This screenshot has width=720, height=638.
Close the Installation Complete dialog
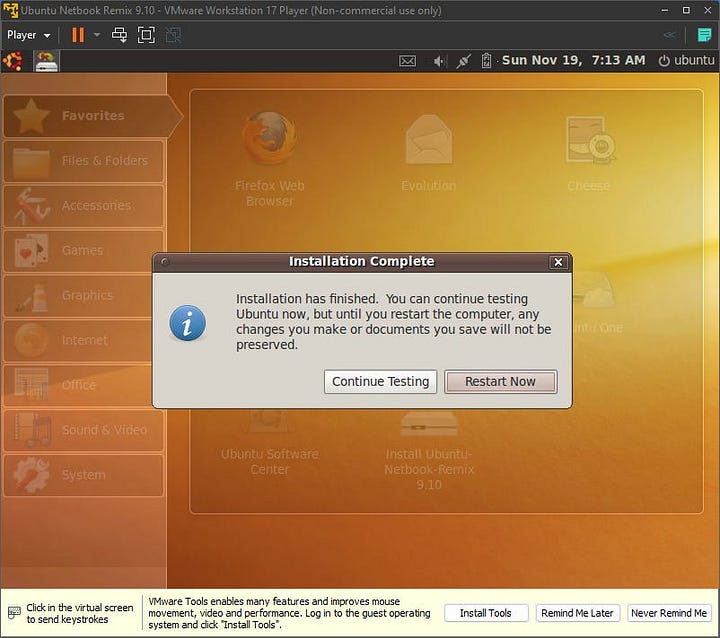pos(558,262)
